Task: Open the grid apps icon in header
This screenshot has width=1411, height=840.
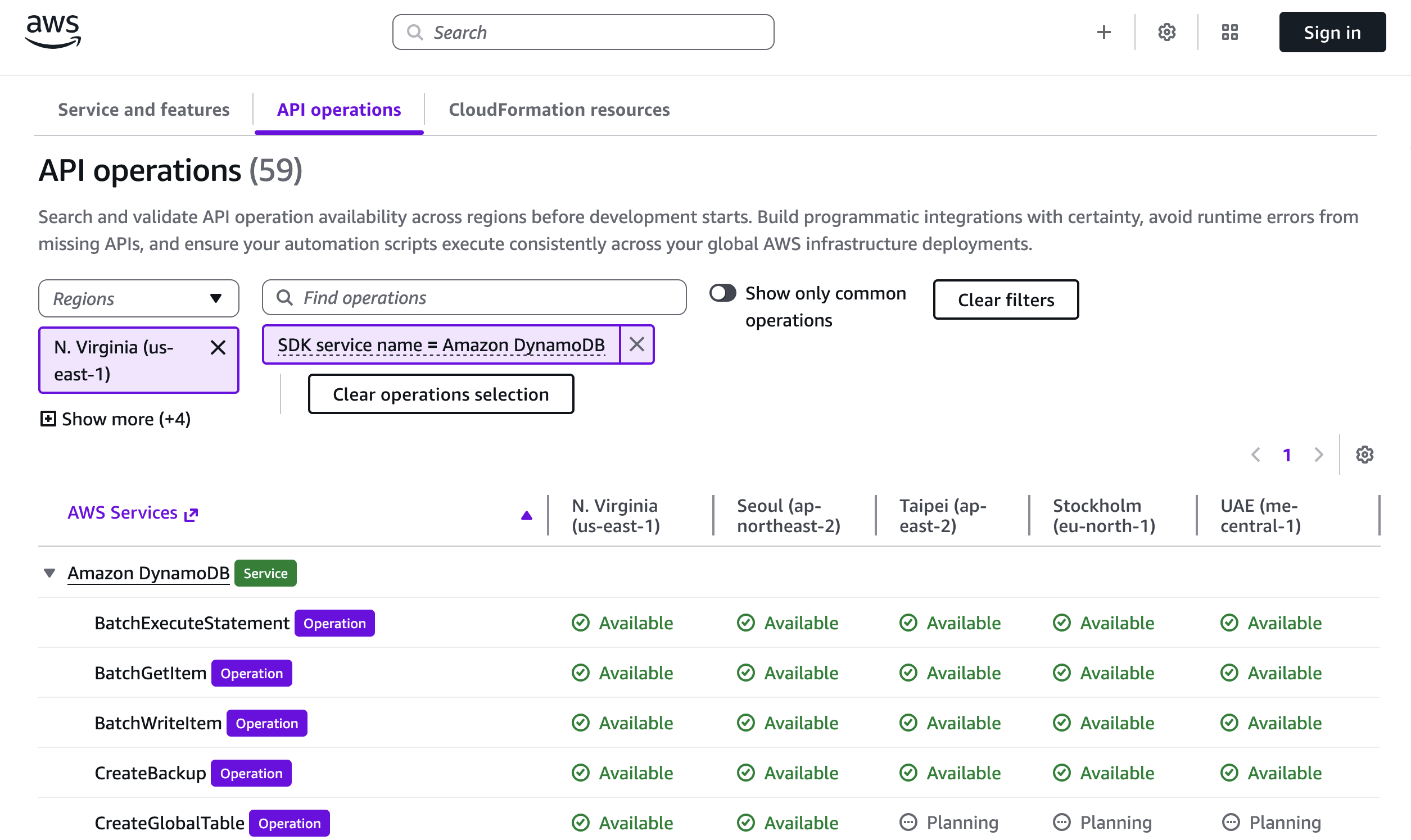Action: coord(1229,32)
